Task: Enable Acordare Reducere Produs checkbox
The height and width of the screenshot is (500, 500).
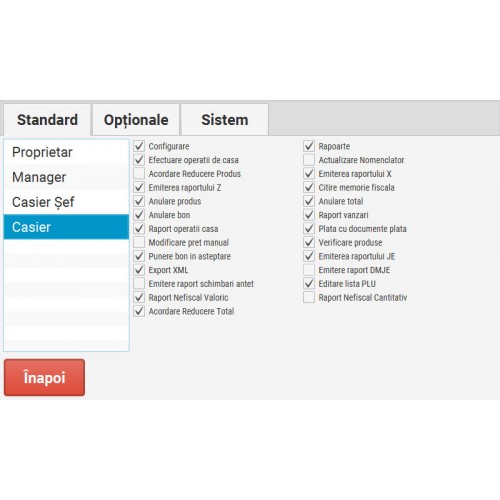Action: click(139, 173)
